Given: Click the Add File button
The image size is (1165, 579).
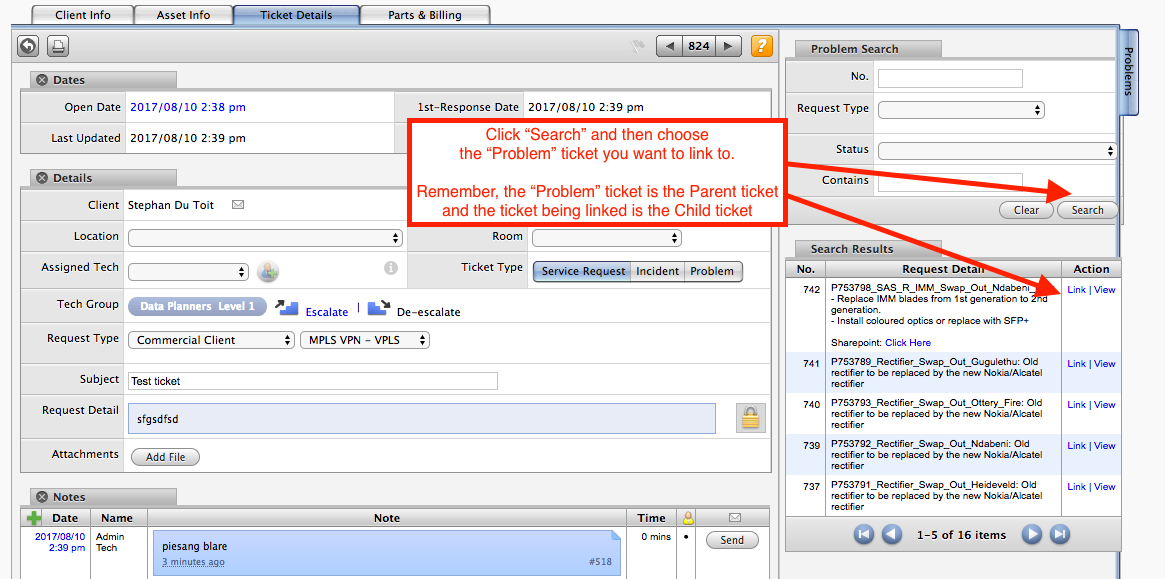Looking at the screenshot, I should tap(165, 457).
